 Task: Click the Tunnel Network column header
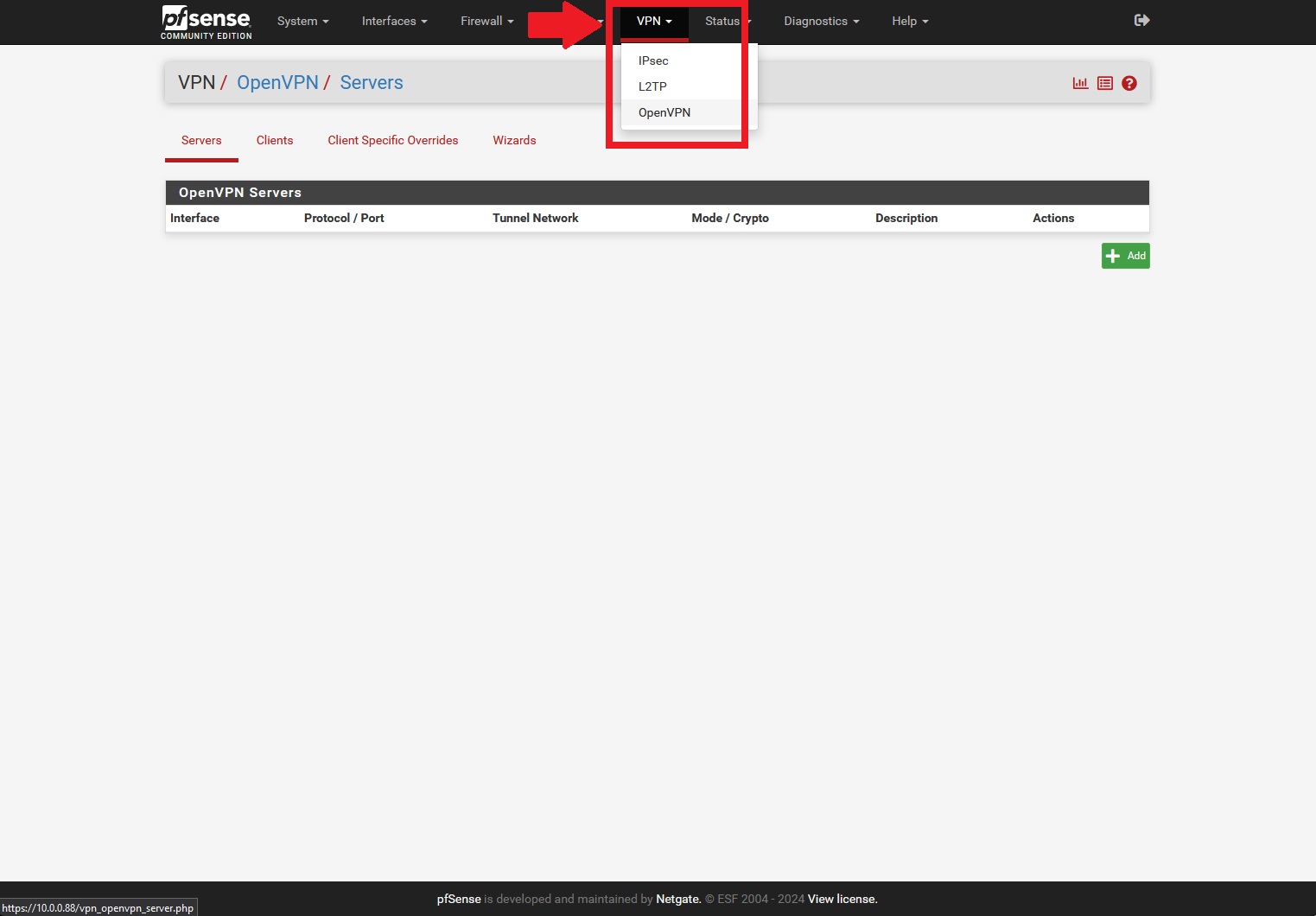coord(536,218)
